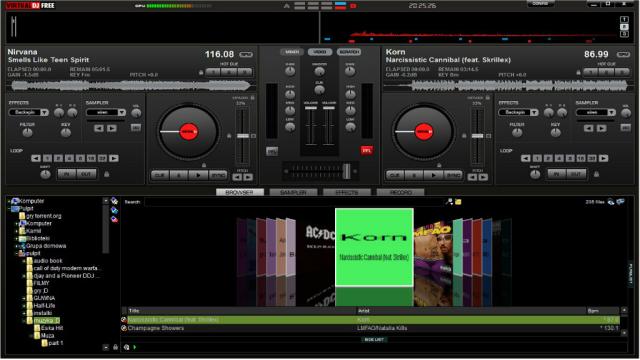Image resolution: width=640 pixels, height=360 pixels.
Task: Click the left deck pitch slider handle
Action: click(x=243, y=136)
